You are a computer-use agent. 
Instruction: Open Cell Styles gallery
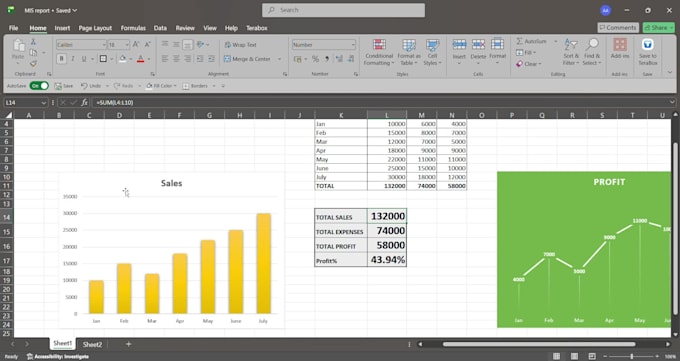432,52
